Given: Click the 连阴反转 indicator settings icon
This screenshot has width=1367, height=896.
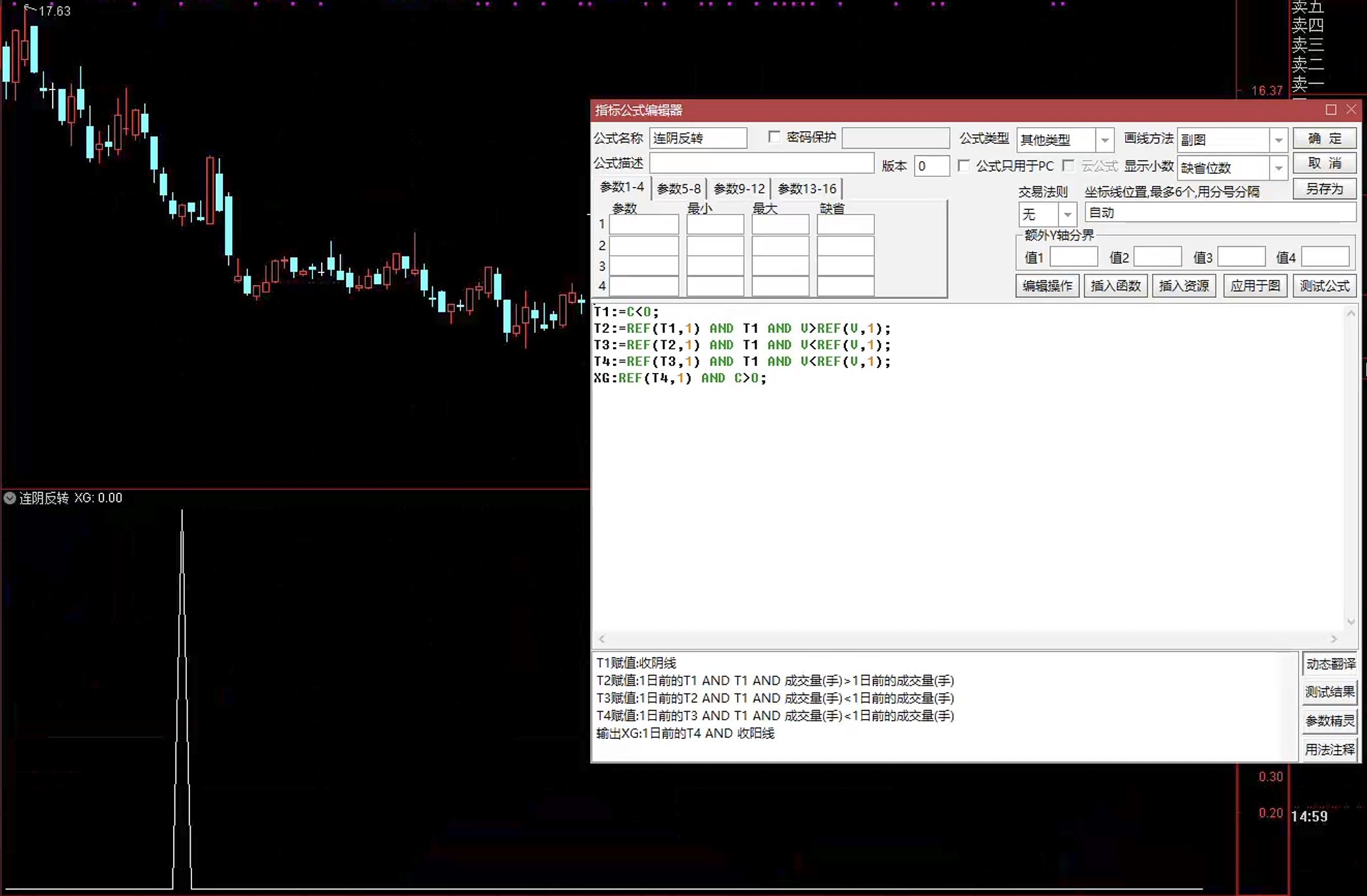Looking at the screenshot, I should click(x=10, y=498).
